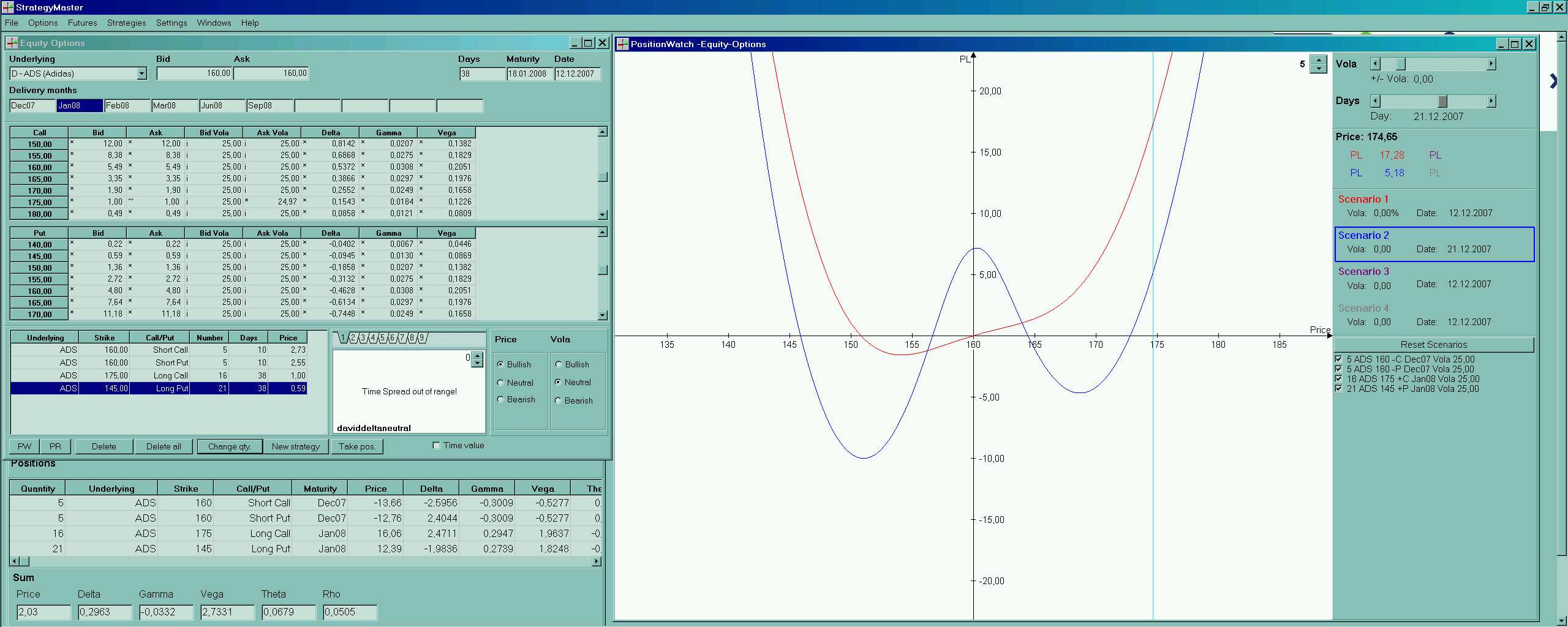Click the Reset Scenarios button
This screenshot has height=627, width=1568.
pos(1433,345)
